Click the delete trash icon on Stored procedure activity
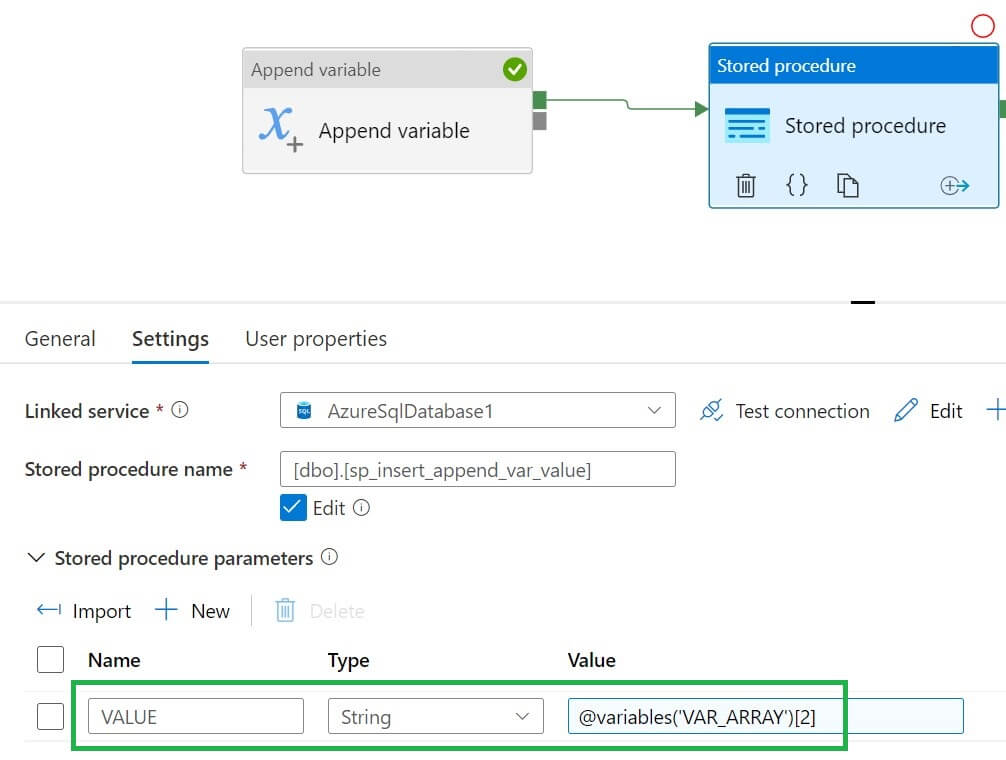The width and height of the screenshot is (1006, 760). [x=746, y=185]
